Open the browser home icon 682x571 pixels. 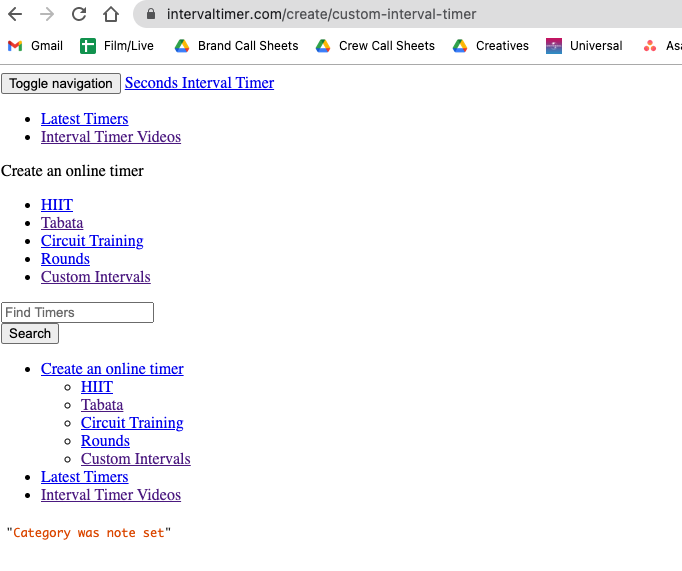click(x=111, y=14)
